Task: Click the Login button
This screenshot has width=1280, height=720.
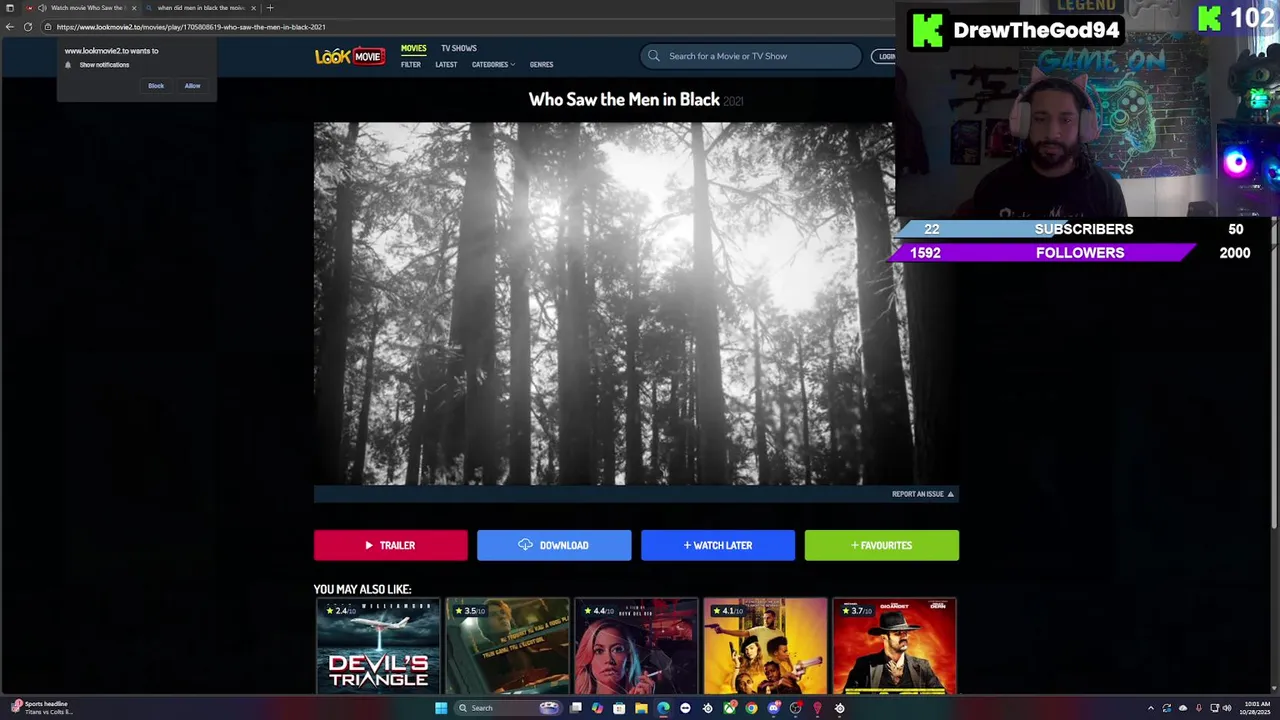Action: (x=884, y=56)
